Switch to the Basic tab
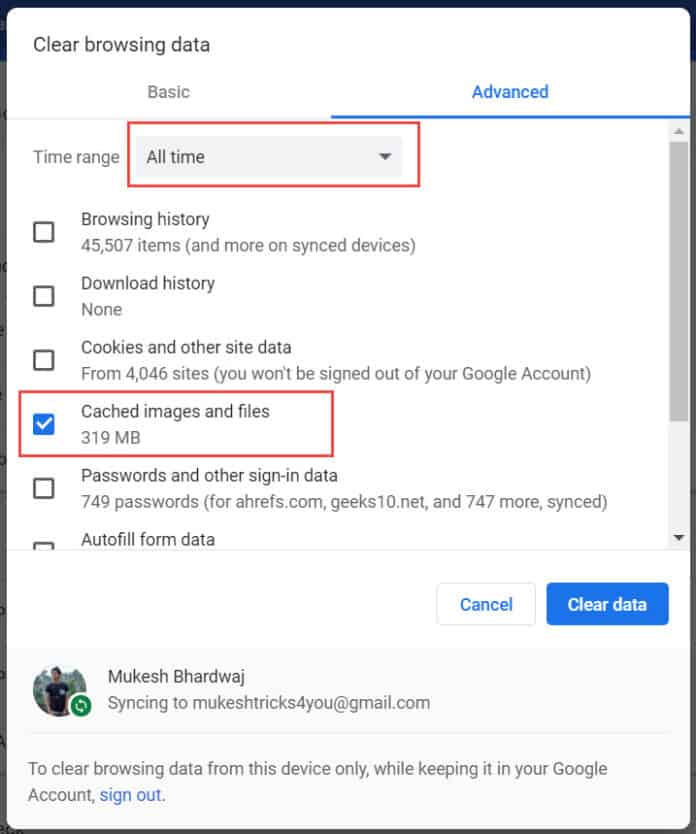Viewport: 696px width, 834px height. click(168, 92)
